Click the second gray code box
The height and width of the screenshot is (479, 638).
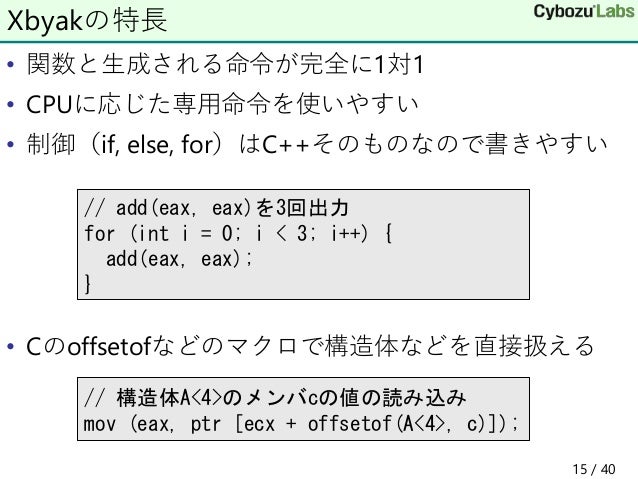click(303, 409)
